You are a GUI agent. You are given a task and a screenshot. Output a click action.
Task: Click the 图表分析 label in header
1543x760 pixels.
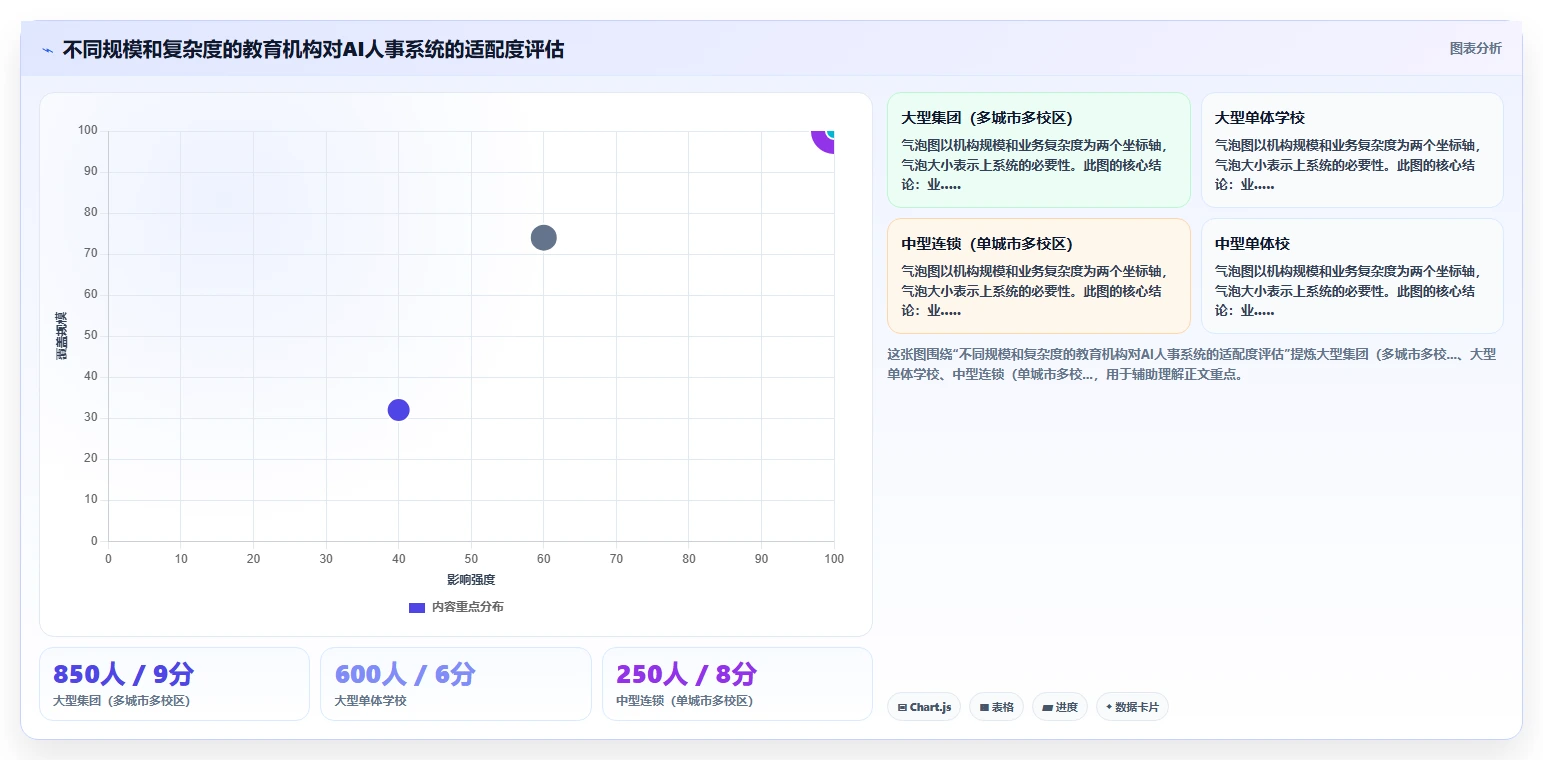1475,48
